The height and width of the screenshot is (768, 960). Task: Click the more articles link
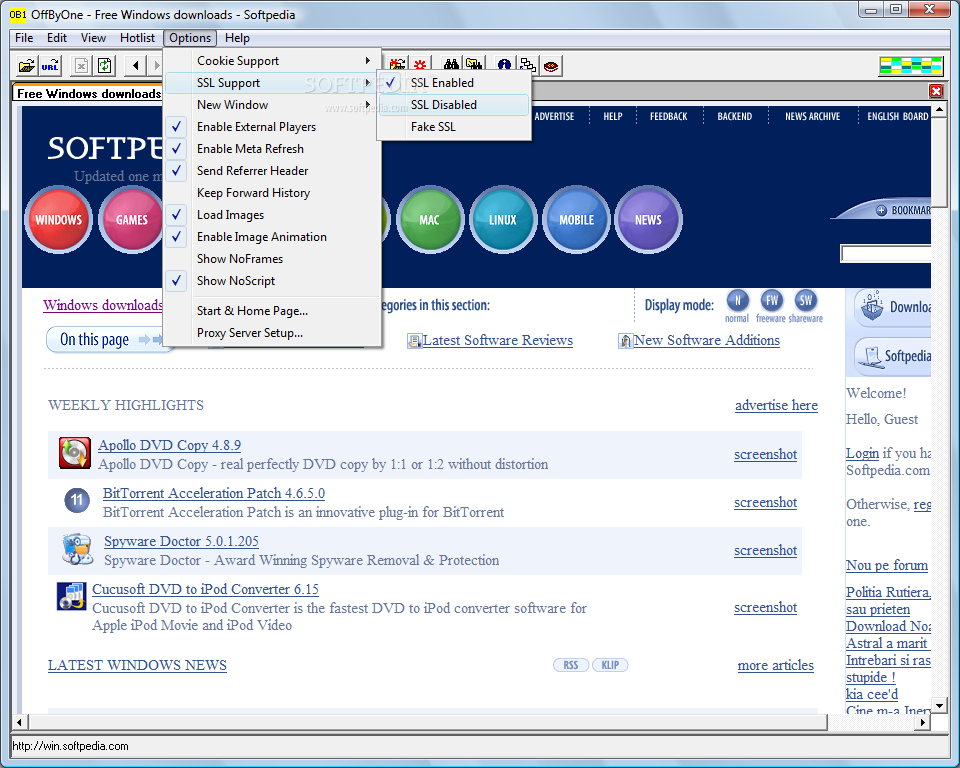click(776, 666)
